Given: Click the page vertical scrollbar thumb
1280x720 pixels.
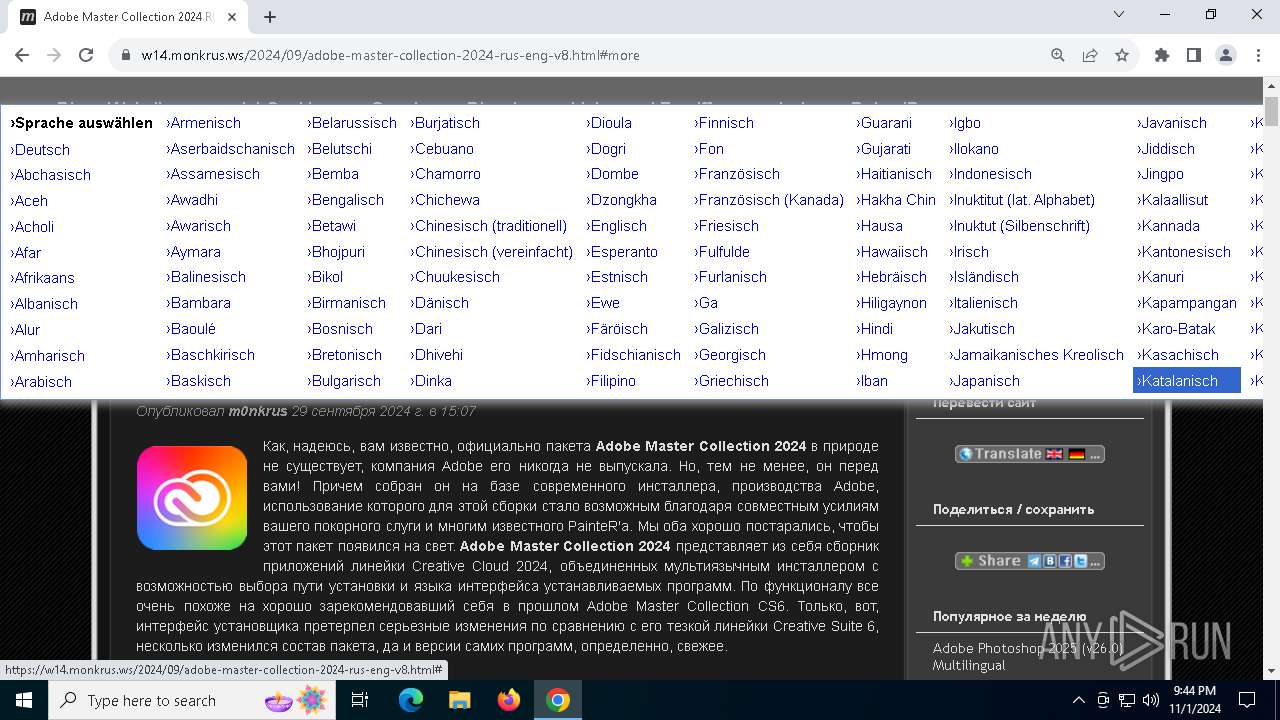Looking at the screenshot, I should (x=1271, y=111).
